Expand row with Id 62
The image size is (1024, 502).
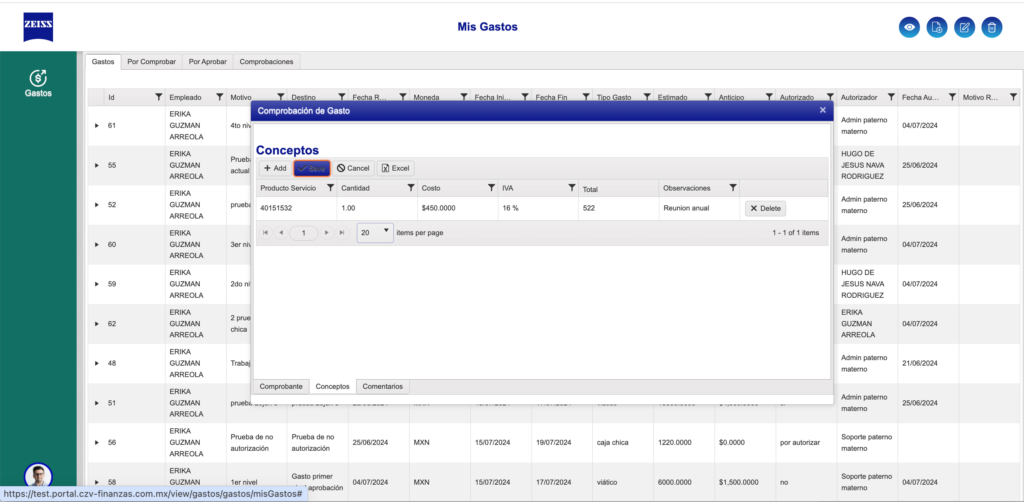point(97,324)
